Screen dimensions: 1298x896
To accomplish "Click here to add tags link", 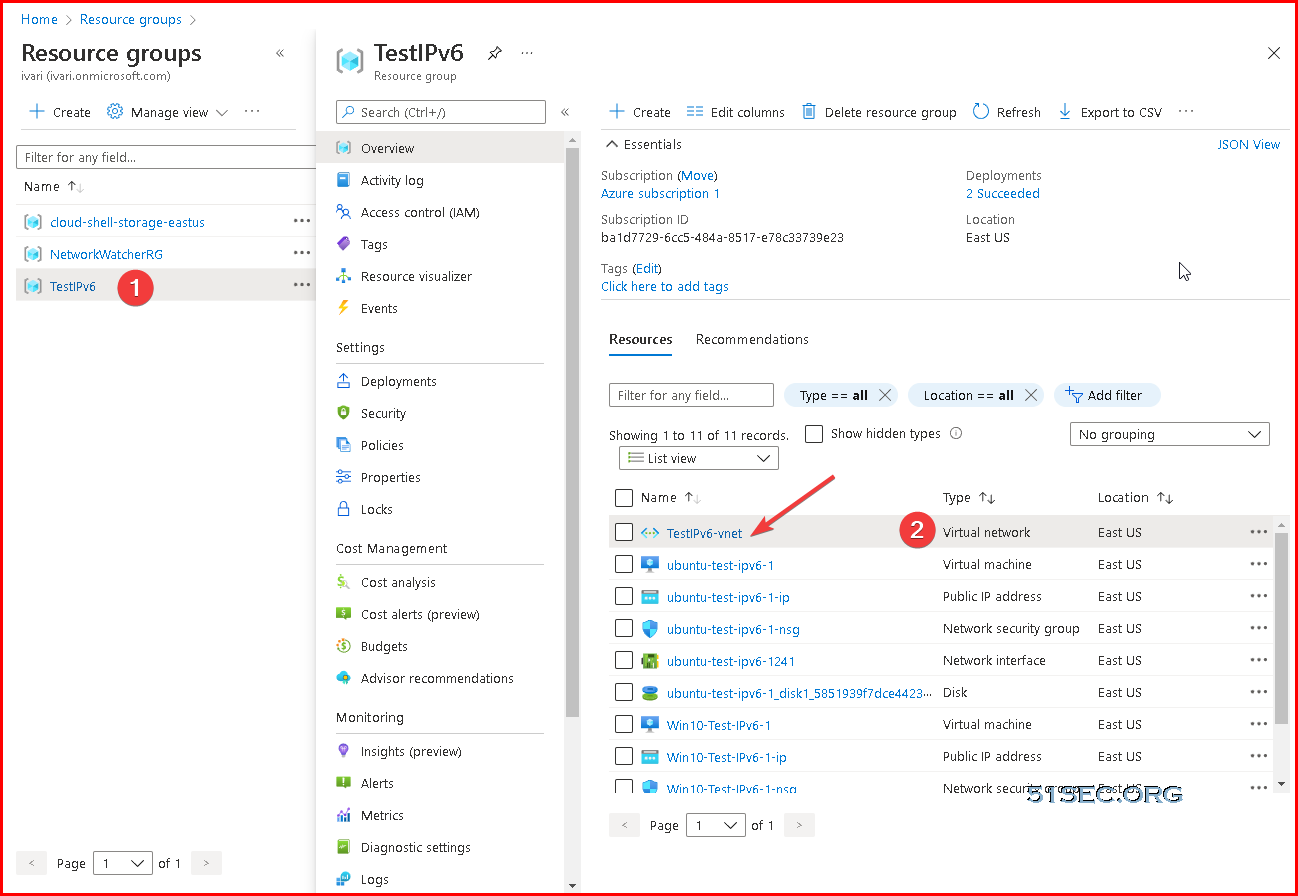I will pos(665,286).
